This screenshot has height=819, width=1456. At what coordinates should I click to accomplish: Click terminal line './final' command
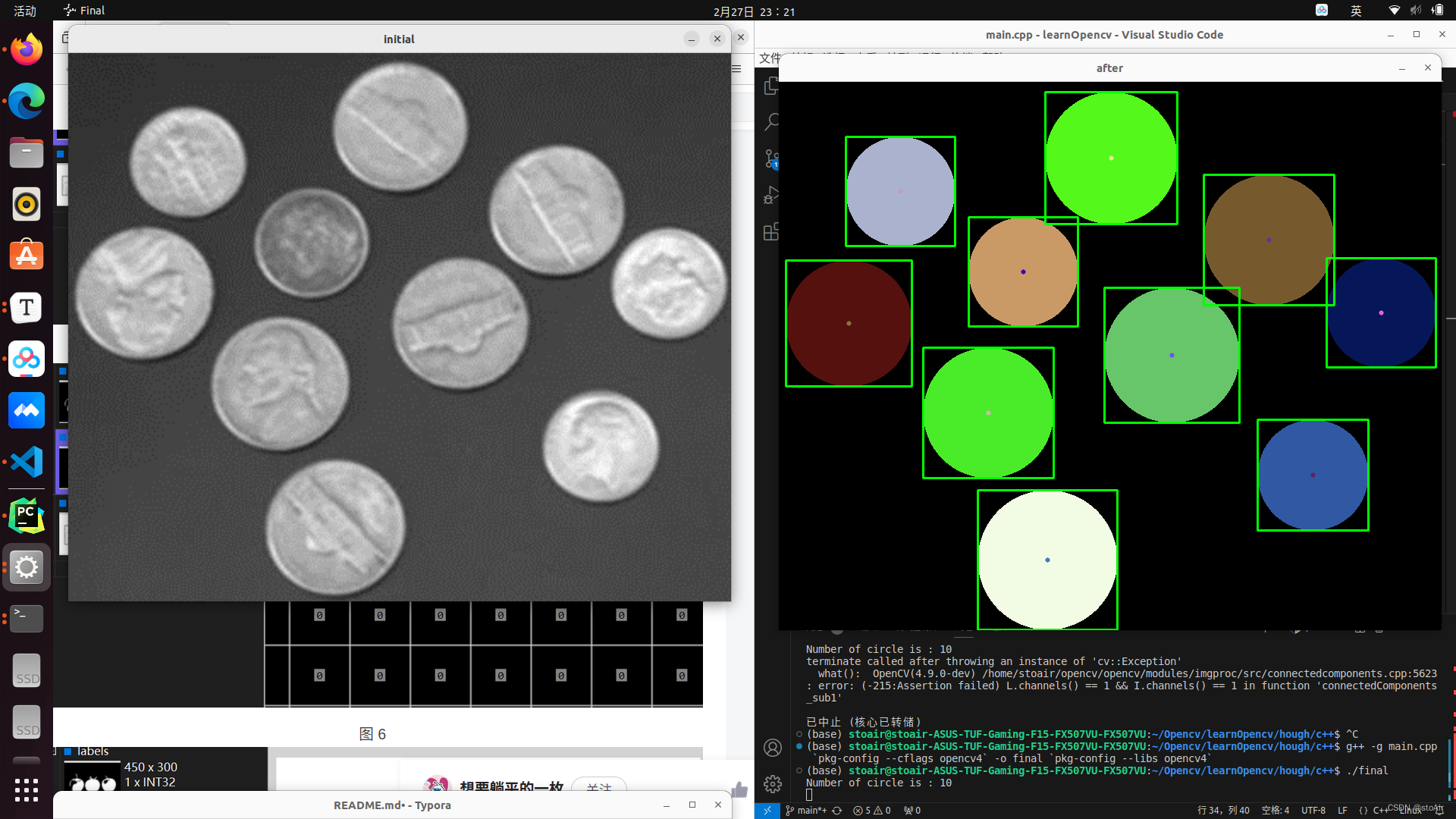pos(1367,770)
